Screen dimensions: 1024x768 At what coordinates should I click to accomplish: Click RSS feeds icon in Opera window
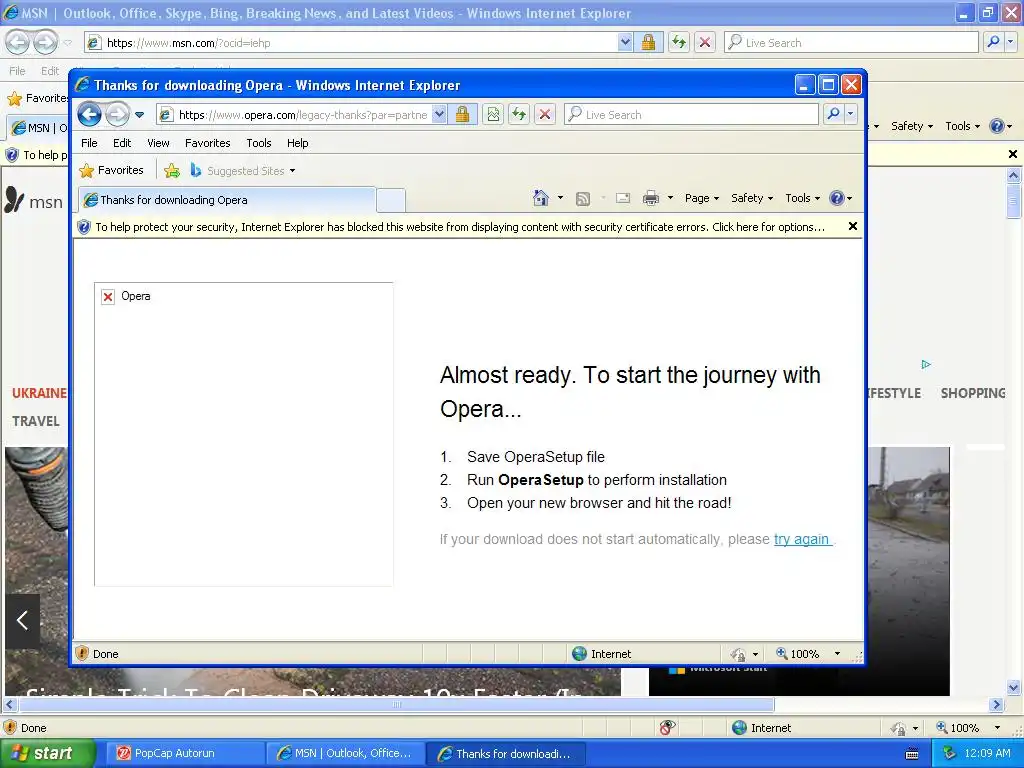[x=583, y=199]
